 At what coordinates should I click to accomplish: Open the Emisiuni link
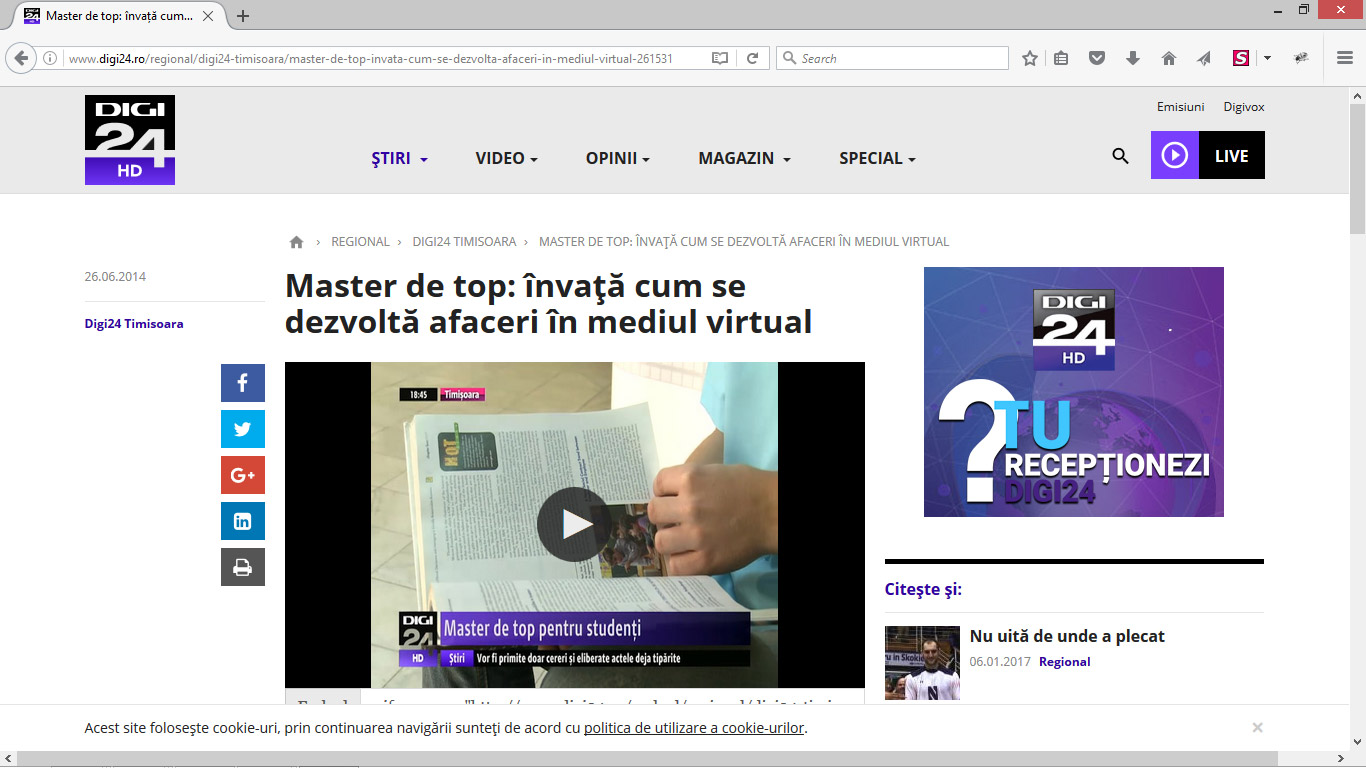point(1180,107)
